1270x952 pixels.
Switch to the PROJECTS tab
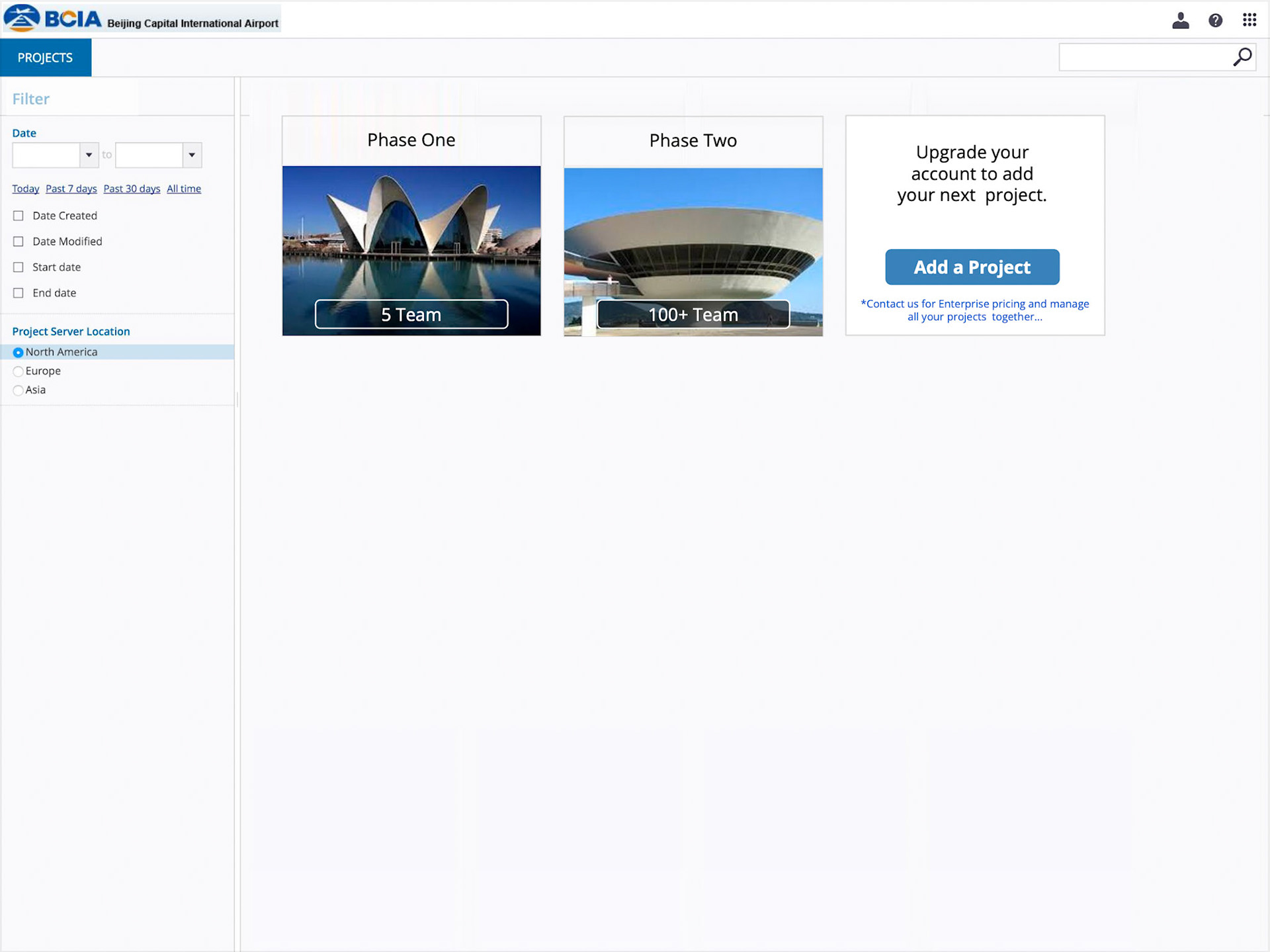[x=45, y=58]
